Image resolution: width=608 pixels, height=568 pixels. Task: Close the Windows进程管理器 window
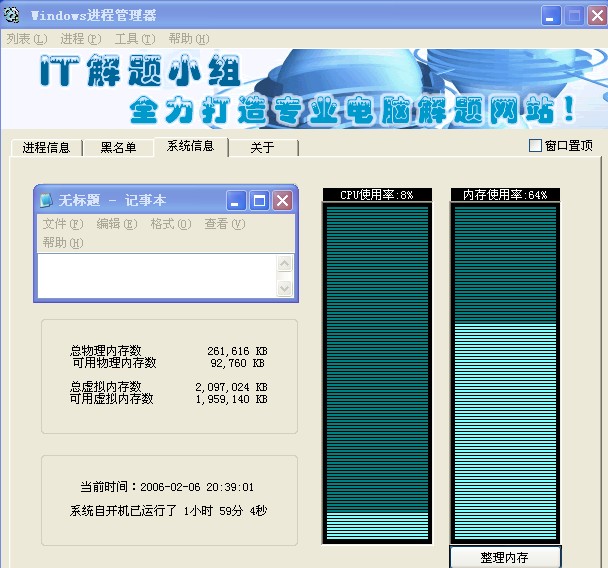point(597,16)
